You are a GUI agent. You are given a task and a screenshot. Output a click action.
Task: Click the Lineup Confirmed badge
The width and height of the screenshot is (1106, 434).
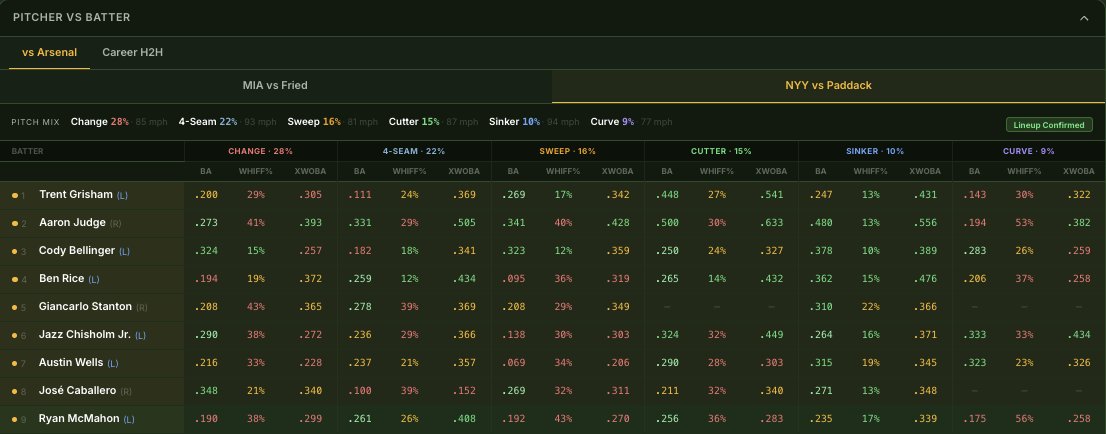click(x=1049, y=125)
